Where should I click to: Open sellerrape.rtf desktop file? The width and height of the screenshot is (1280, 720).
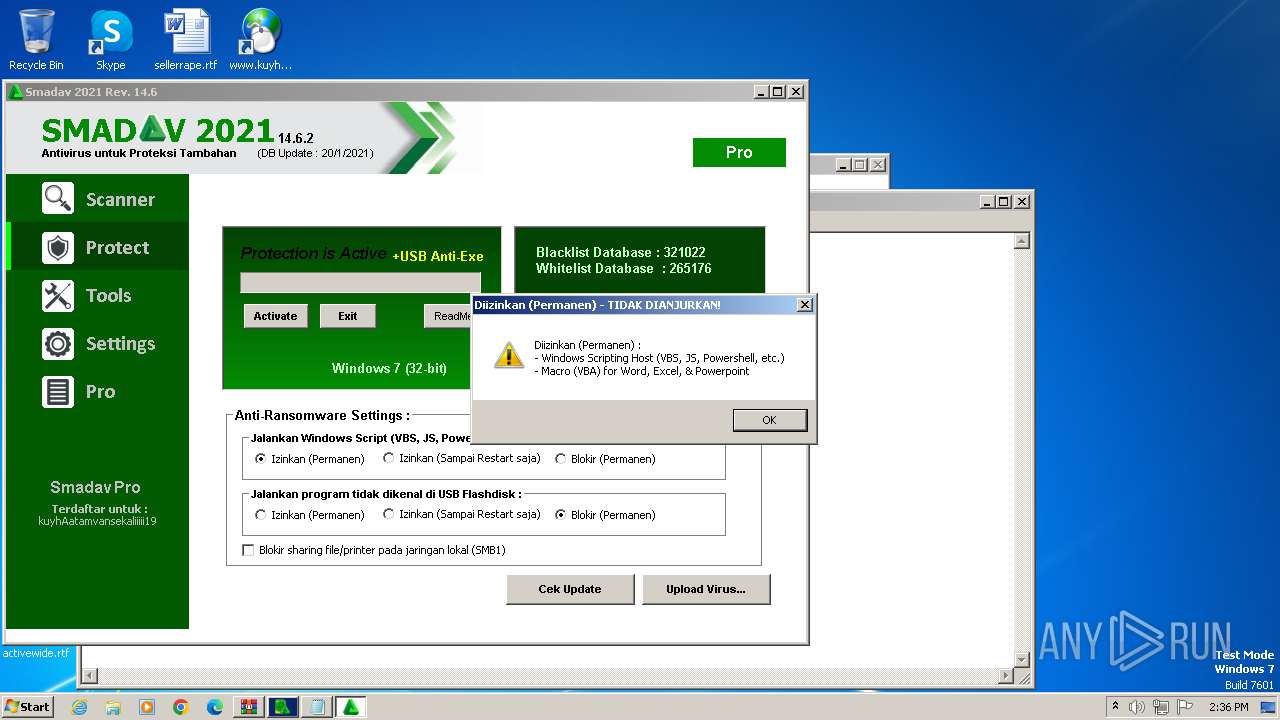click(x=186, y=40)
